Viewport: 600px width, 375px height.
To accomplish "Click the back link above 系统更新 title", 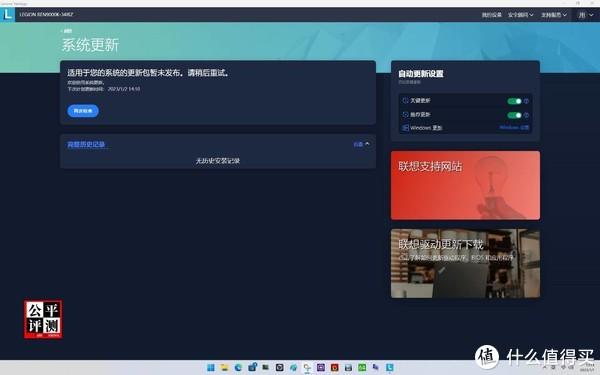I will coord(67,31).
